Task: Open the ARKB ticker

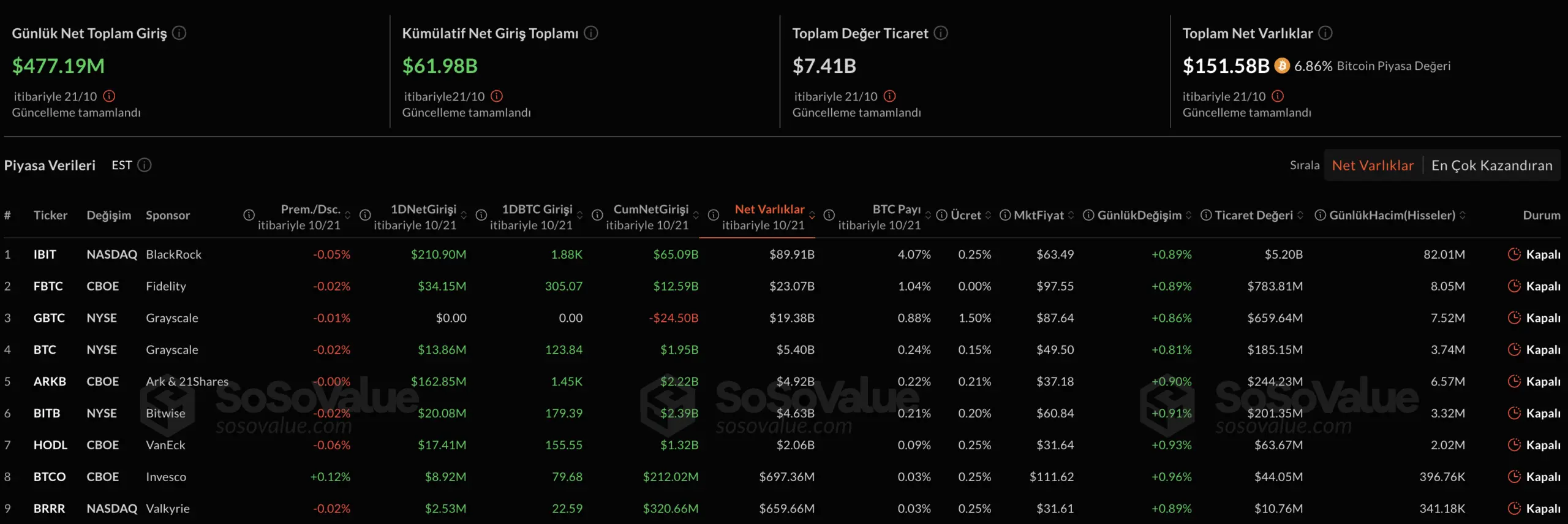Action: coord(50,381)
